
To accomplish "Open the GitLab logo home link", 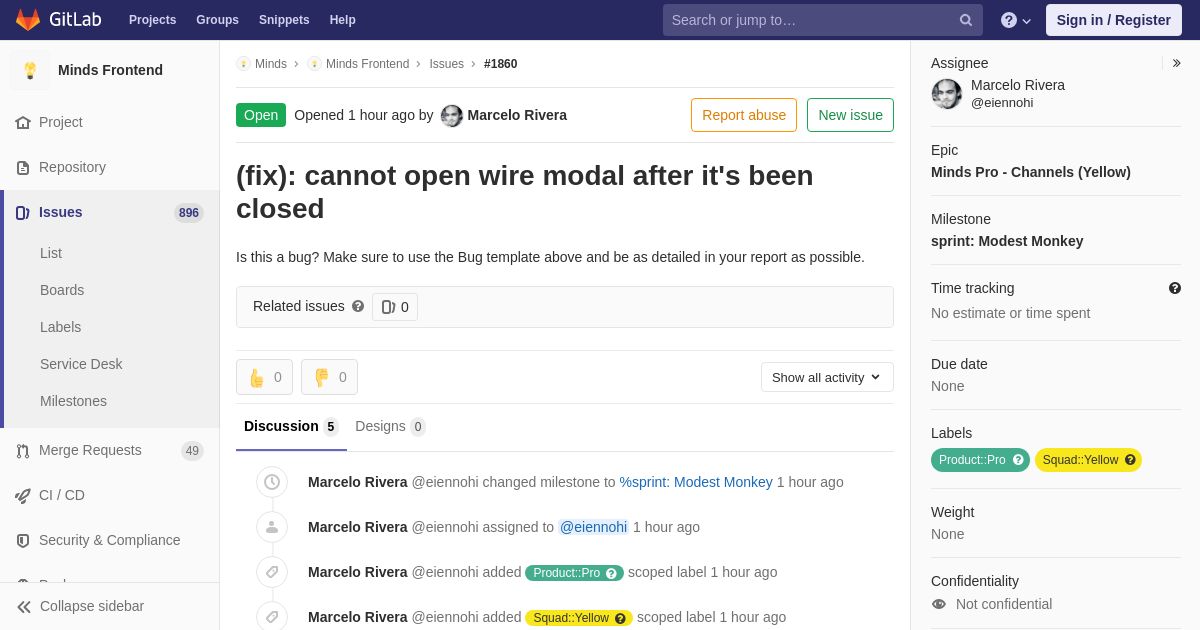I will [x=58, y=20].
